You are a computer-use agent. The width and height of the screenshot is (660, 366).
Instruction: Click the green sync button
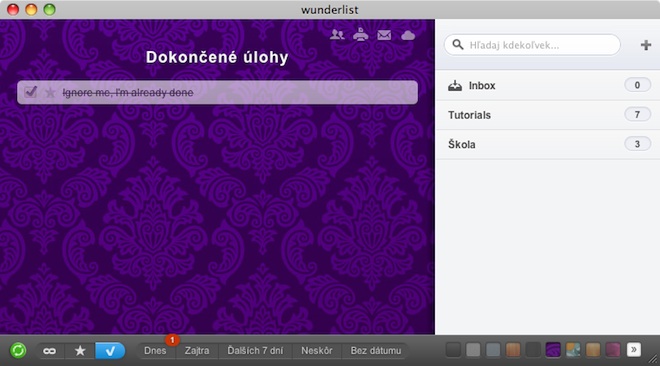click(18, 350)
